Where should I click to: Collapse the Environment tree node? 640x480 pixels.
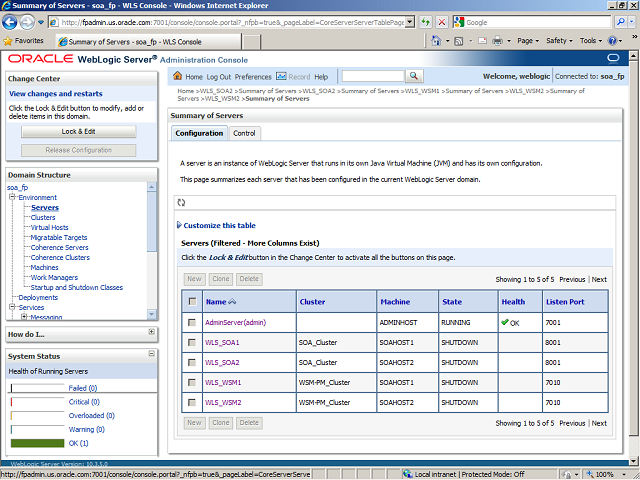click(x=11, y=198)
